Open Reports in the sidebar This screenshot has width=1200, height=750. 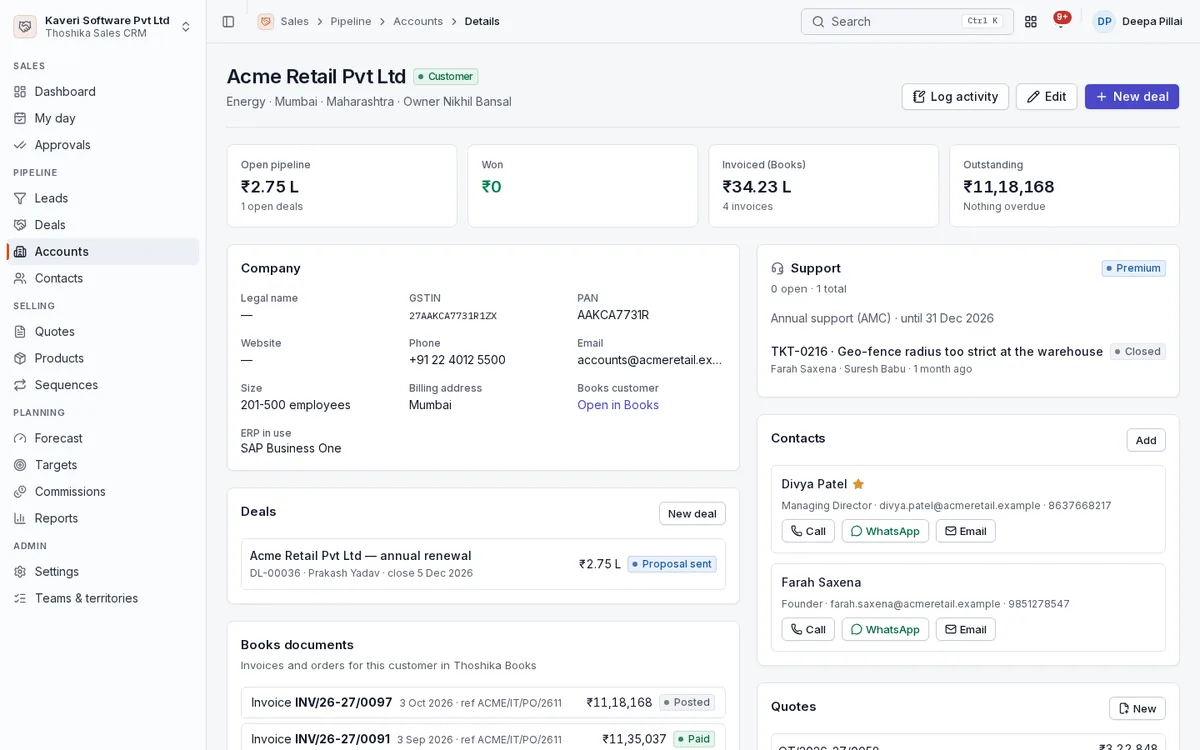[103, 518]
